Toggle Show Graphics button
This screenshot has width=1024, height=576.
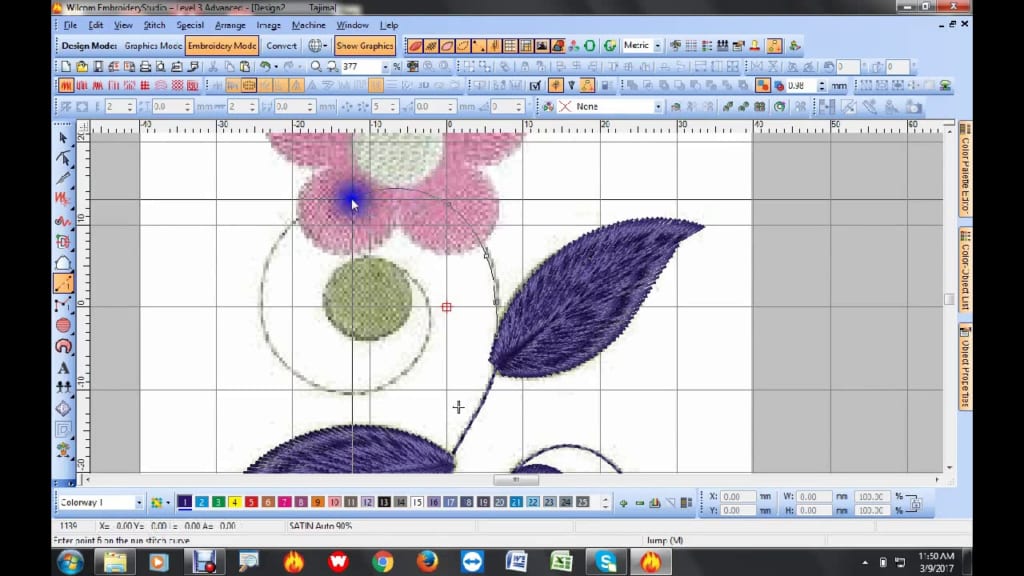click(x=365, y=46)
